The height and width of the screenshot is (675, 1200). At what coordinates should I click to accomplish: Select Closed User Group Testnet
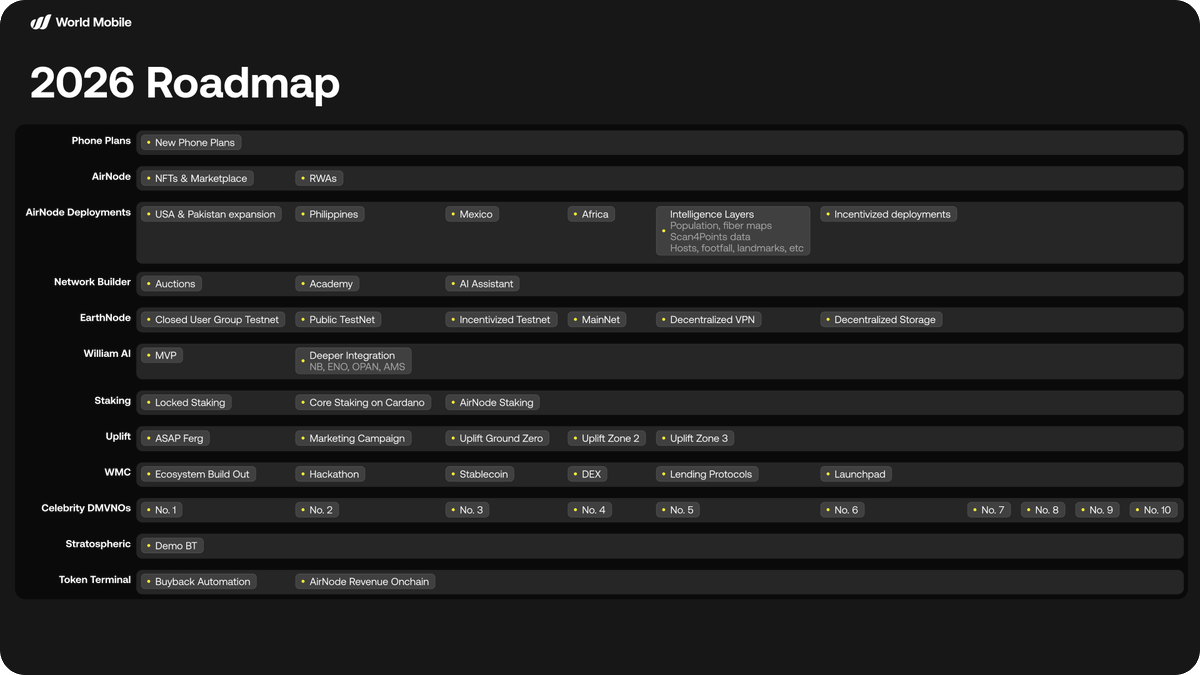pyautogui.click(x=214, y=320)
